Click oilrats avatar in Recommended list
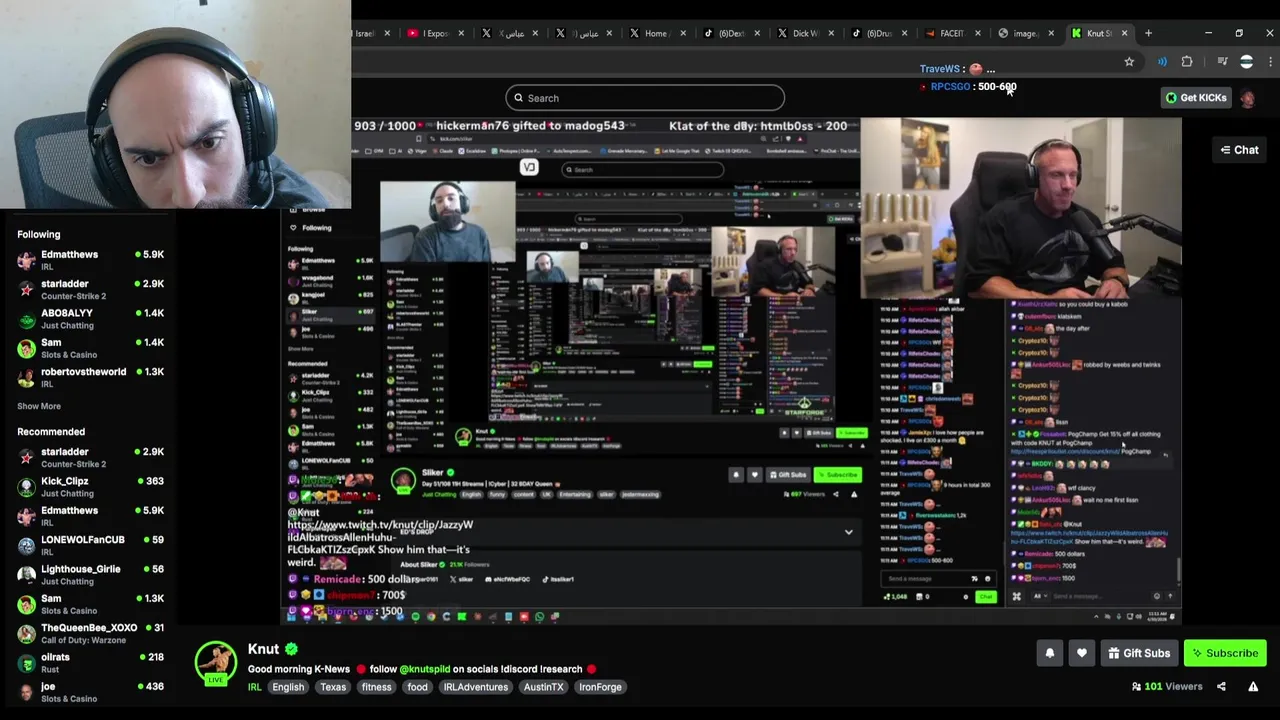Viewport: 1280px width, 720px height. click(26, 663)
